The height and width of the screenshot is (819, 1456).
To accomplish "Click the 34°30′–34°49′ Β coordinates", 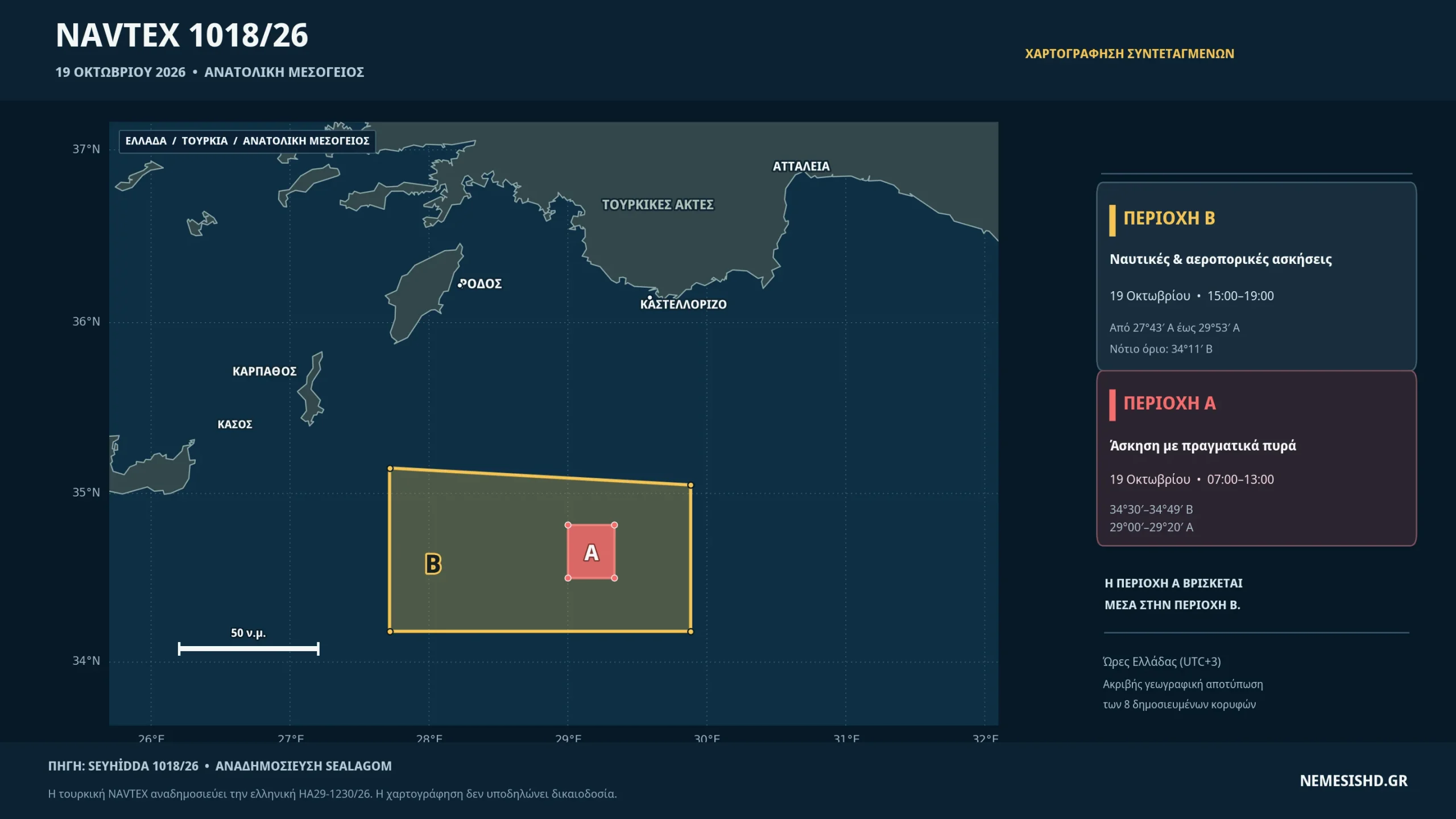I will click(x=1151, y=510).
